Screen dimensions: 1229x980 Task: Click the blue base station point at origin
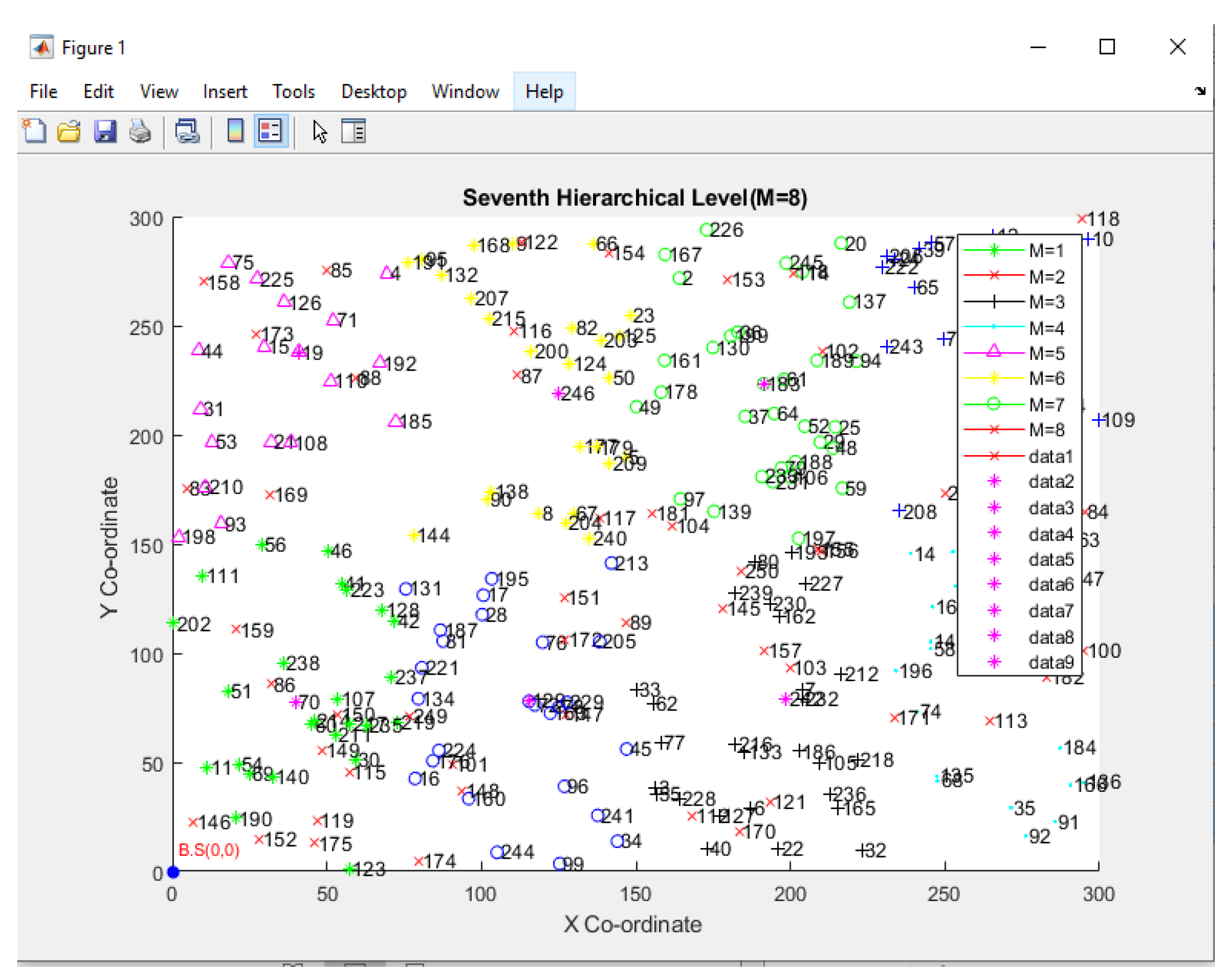click(173, 872)
